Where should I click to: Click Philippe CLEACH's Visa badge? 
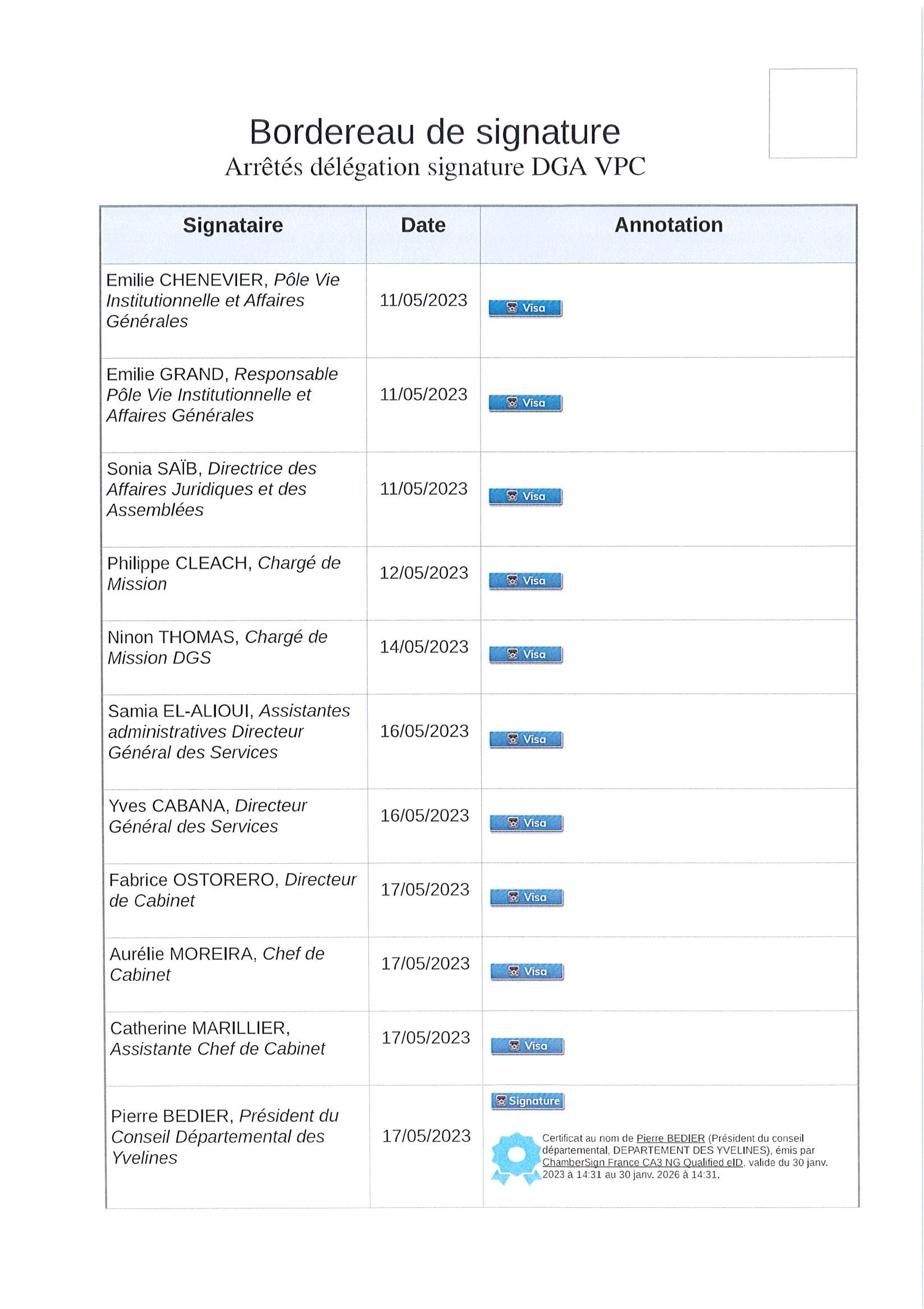[x=525, y=581]
